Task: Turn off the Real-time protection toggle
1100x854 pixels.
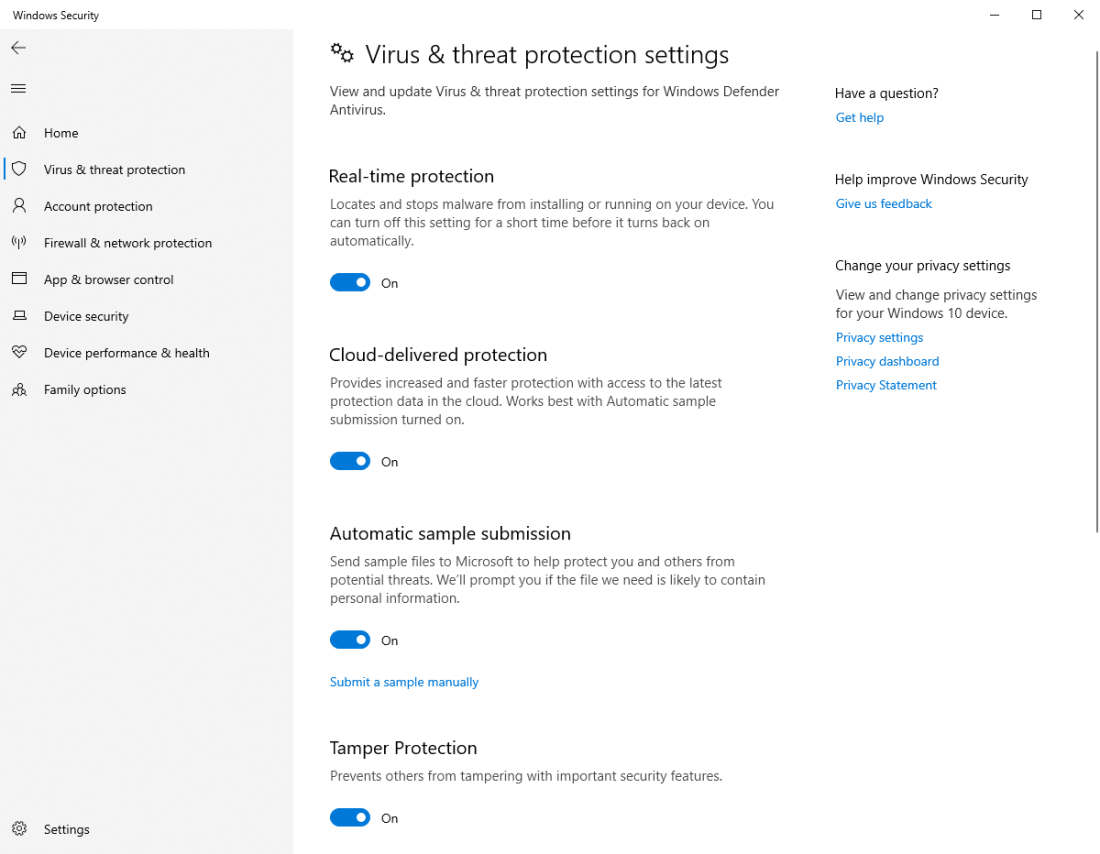Action: coord(350,283)
